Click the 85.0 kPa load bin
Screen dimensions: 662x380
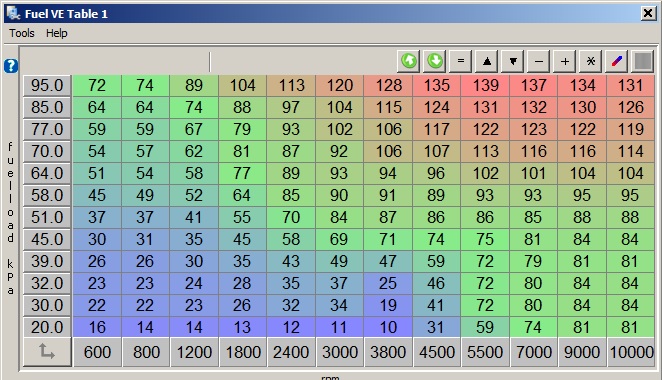[x=47, y=108]
